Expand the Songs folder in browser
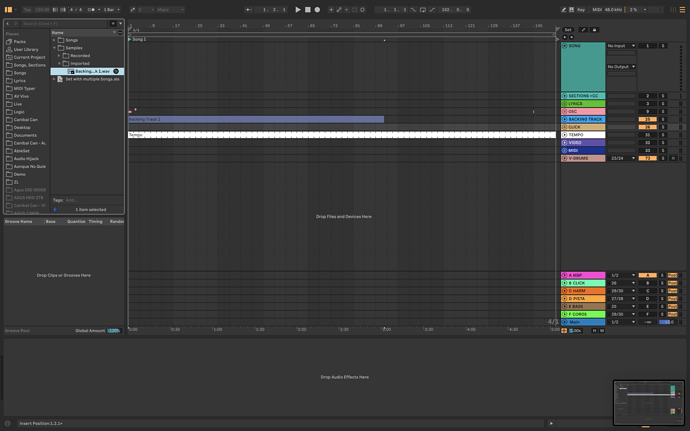 (55, 40)
